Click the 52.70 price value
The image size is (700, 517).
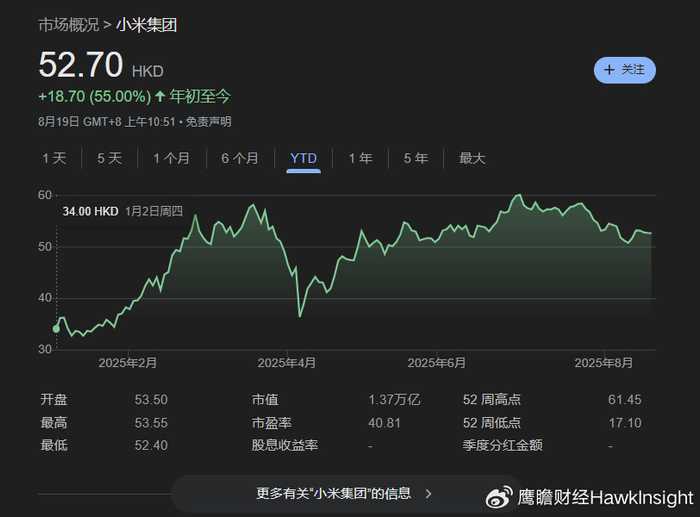click(x=81, y=65)
